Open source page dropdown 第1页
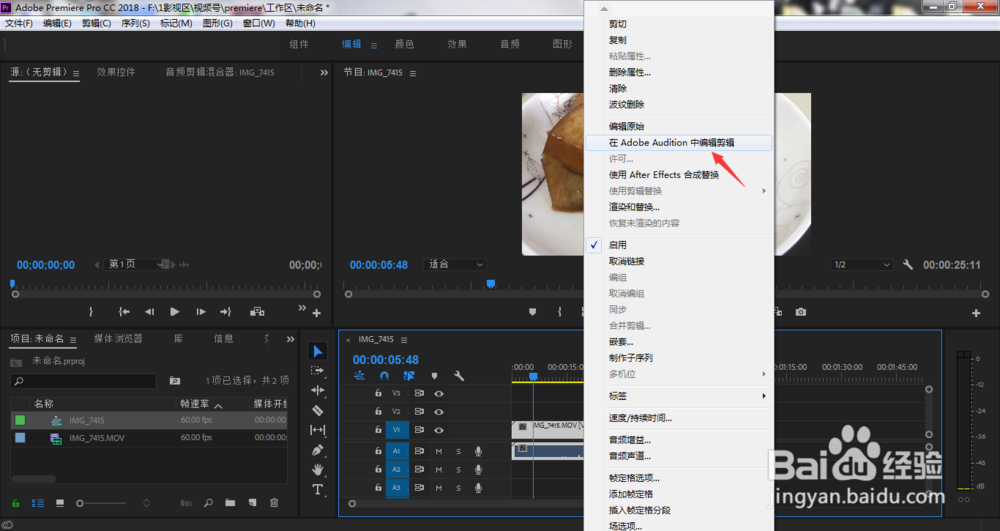This screenshot has height=531, width=1000. [x=135, y=264]
